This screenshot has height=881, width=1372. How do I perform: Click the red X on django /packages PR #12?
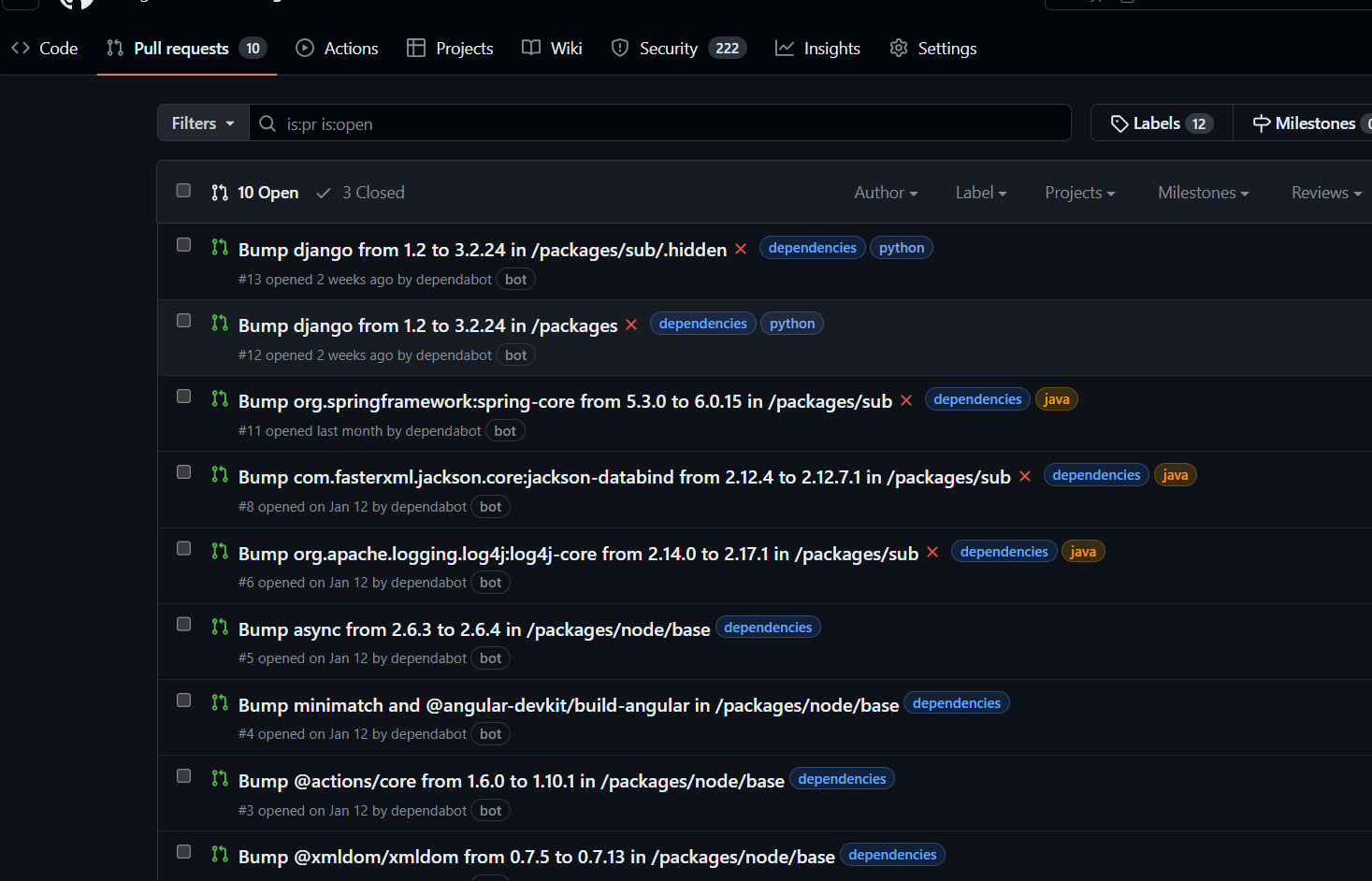tap(631, 325)
